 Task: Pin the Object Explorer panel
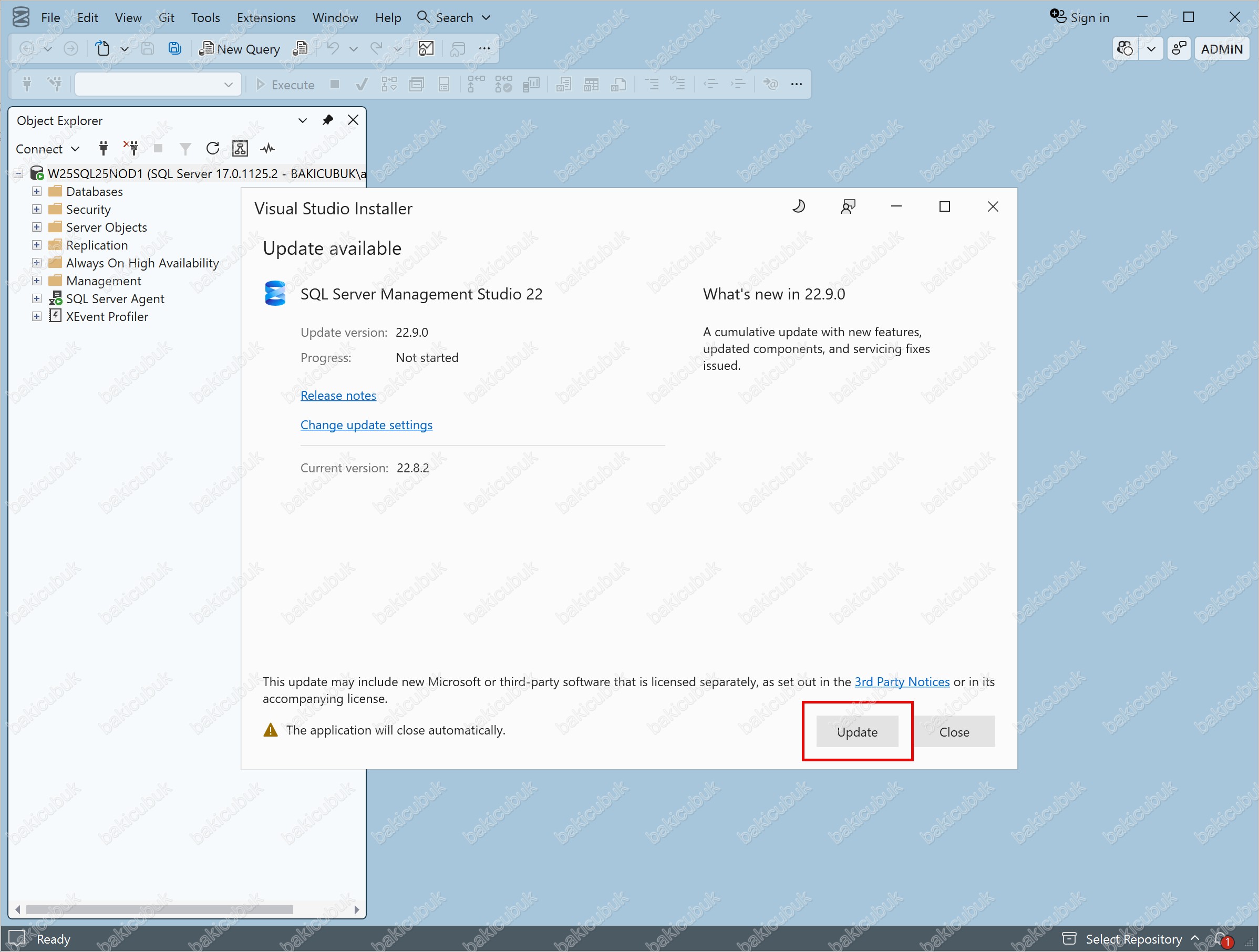click(327, 120)
